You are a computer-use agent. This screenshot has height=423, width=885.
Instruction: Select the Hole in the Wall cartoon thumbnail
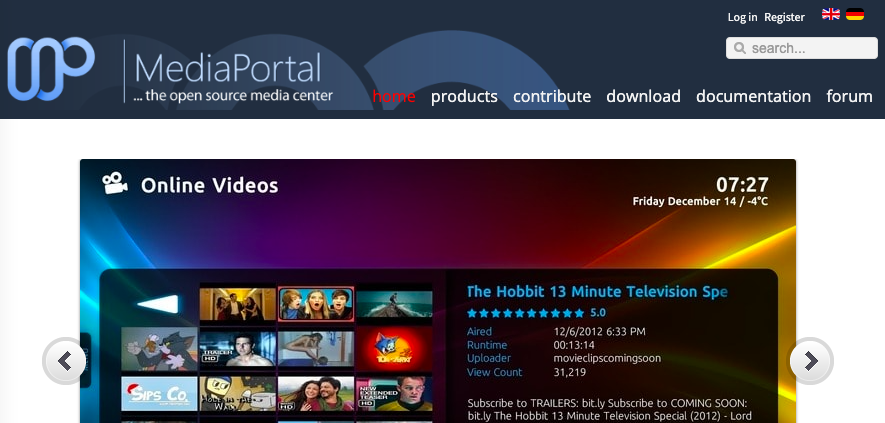(x=238, y=394)
